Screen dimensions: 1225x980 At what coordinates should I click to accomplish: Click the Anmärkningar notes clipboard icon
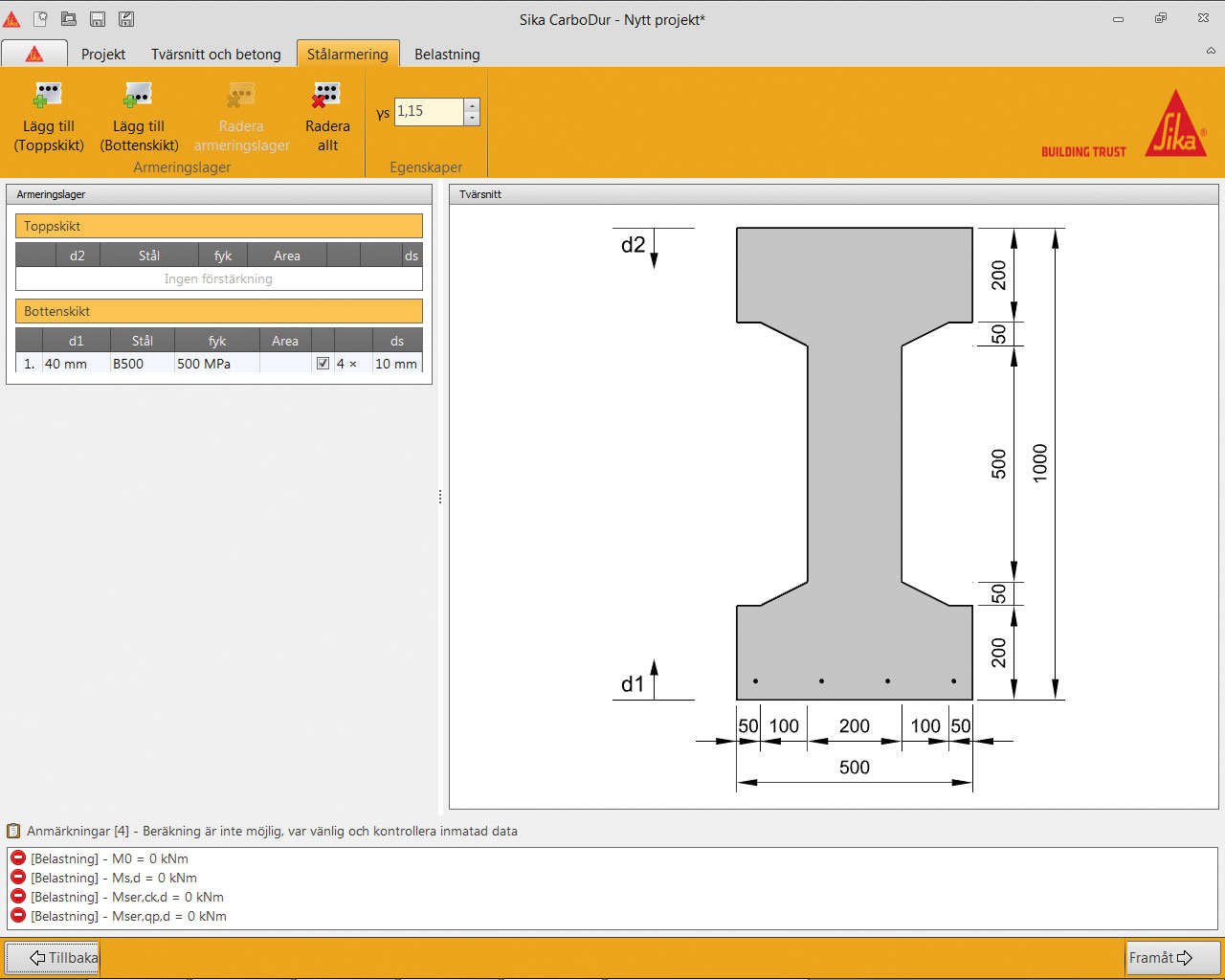[13, 831]
